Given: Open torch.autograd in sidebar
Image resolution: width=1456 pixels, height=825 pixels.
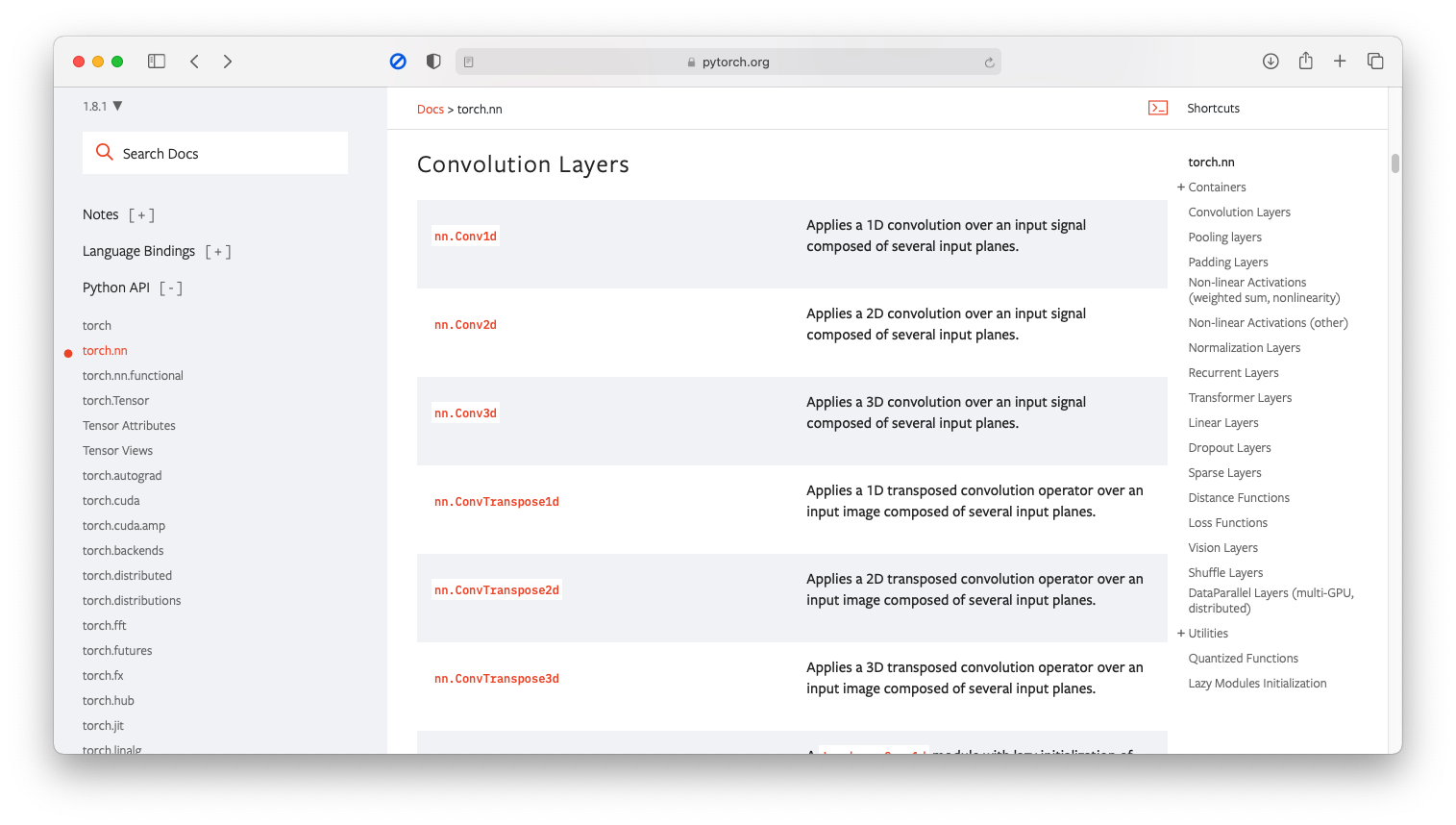Looking at the screenshot, I should click(x=122, y=476).
